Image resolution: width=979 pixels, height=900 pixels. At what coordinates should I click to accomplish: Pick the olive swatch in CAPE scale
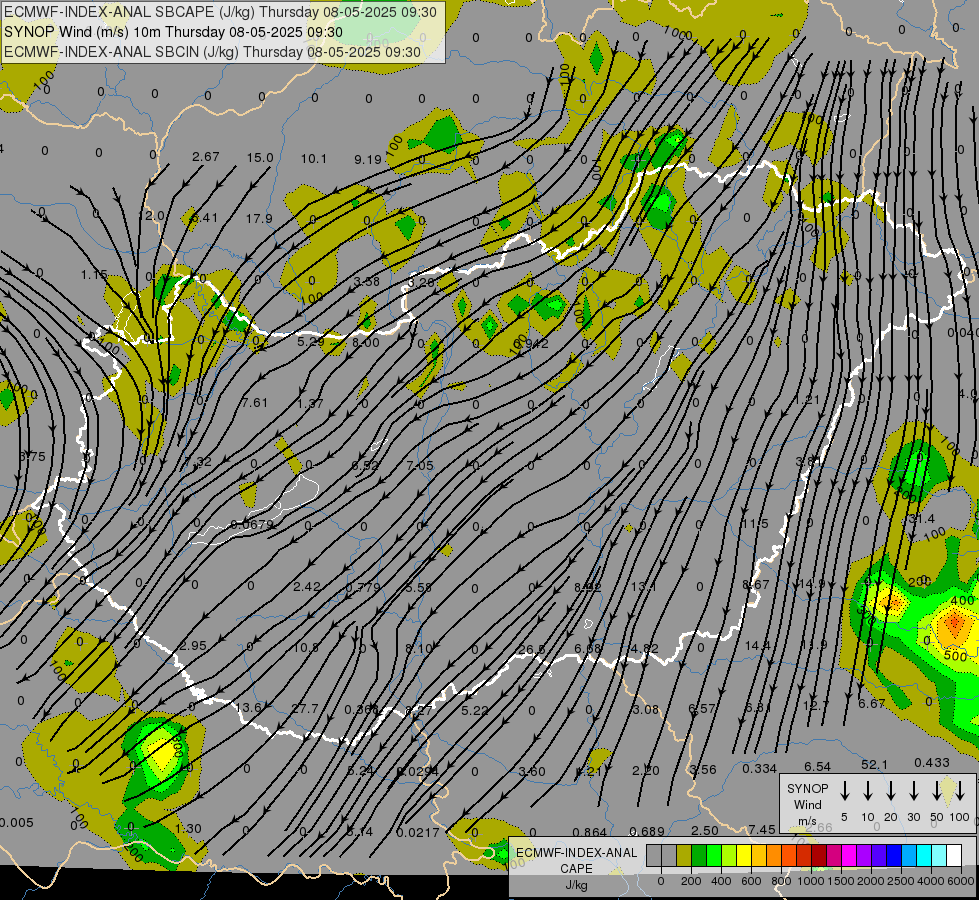coord(684,855)
